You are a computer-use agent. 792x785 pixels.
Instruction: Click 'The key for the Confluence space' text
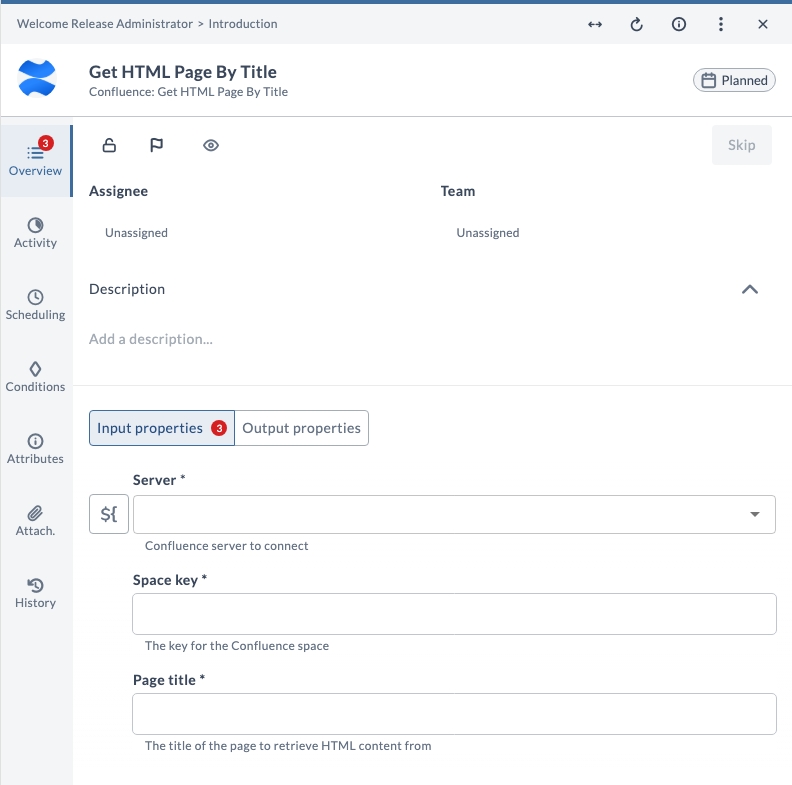click(x=237, y=646)
